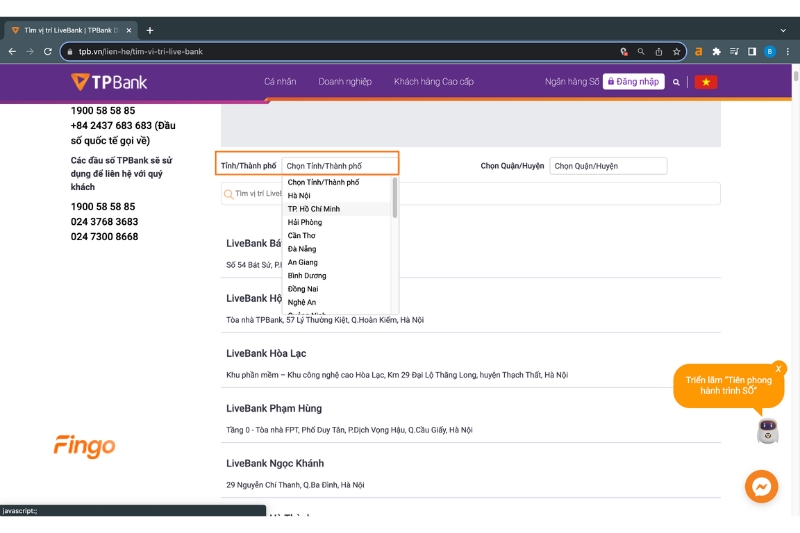Screen dimensions: 800x533
Task: Close the Triển lãm chat bubble
Action: click(778, 369)
